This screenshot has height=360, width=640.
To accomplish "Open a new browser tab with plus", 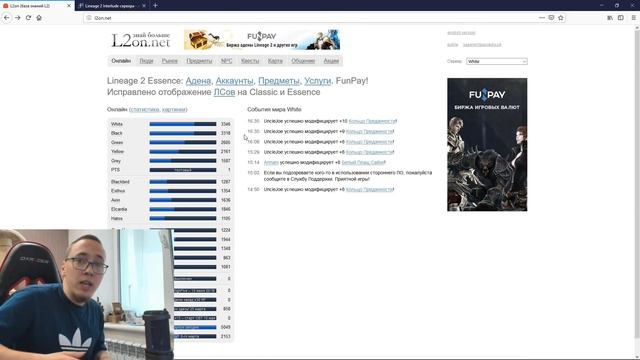I will pos(156,6).
